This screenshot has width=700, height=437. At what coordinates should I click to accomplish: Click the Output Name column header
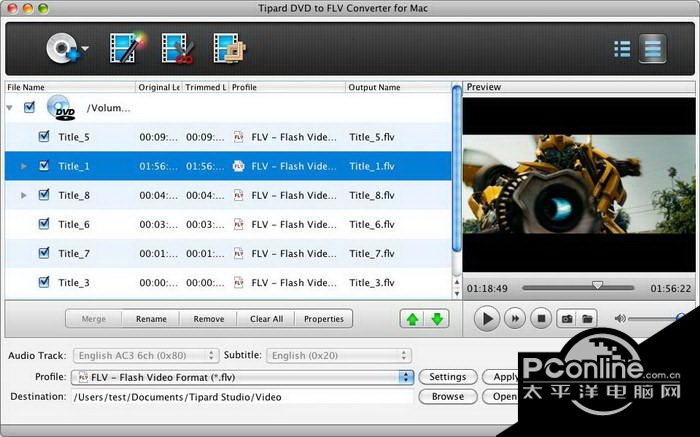click(399, 87)
